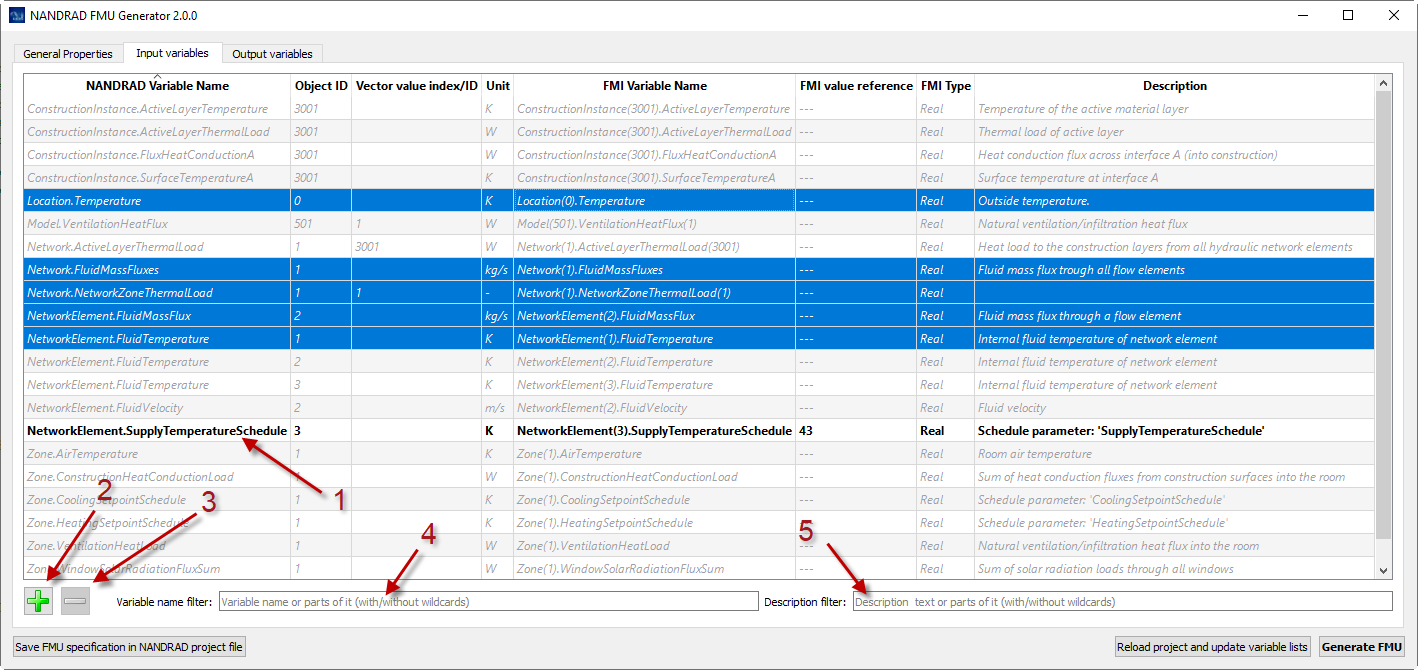The width and height of the screenshot is (1418, 670).
Task: Click the Unit column header
Action: coord(498,86)
